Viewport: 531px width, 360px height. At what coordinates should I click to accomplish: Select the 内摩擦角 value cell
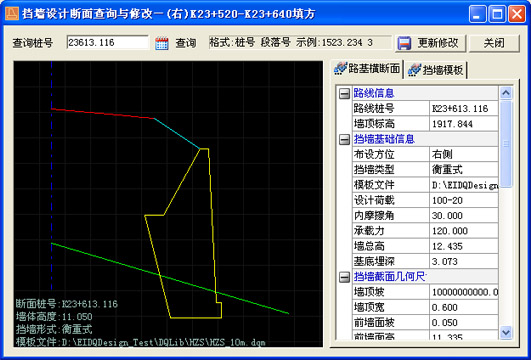[464, 215]
